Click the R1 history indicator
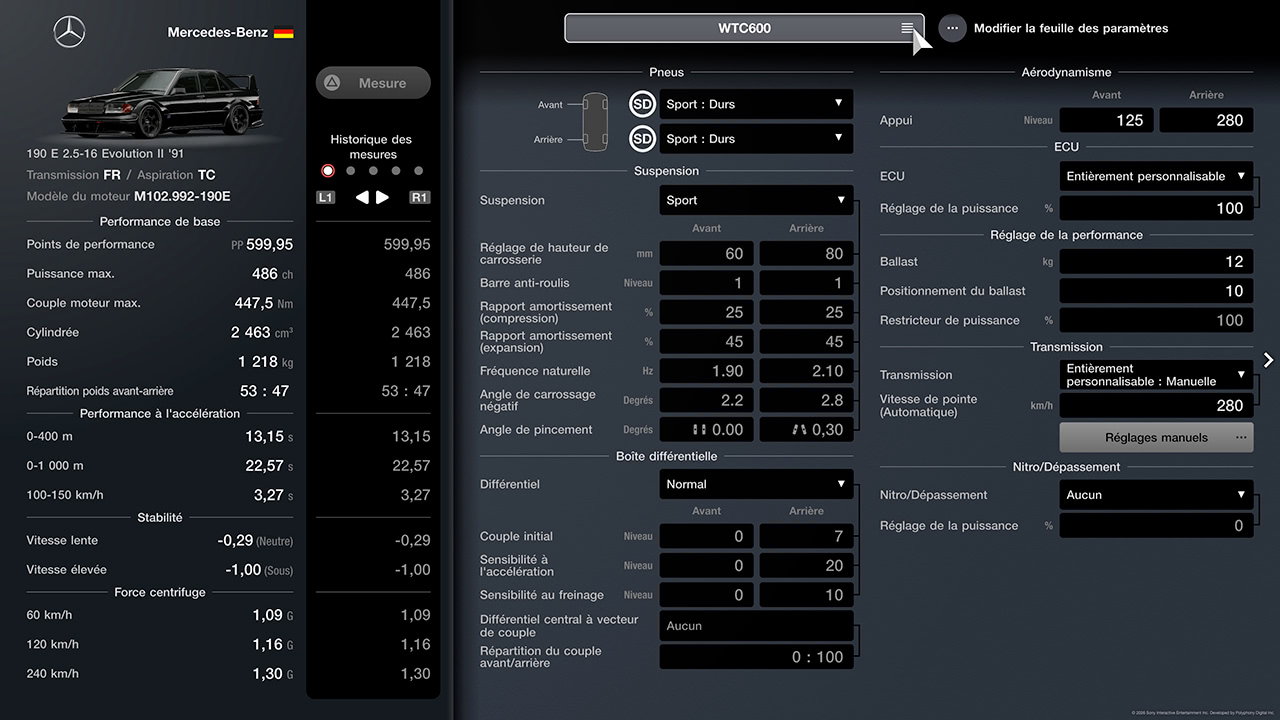 [420, 197]
